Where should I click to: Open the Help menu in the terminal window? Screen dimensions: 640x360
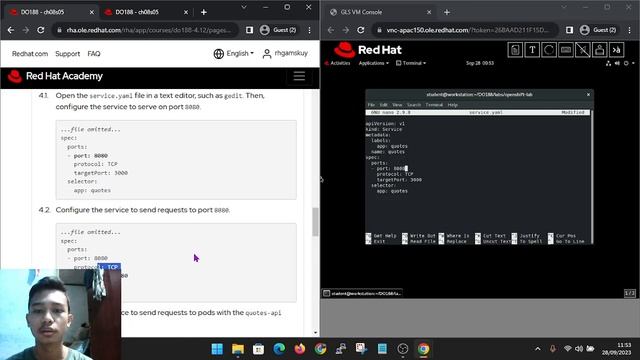click(x=452, y=105)
